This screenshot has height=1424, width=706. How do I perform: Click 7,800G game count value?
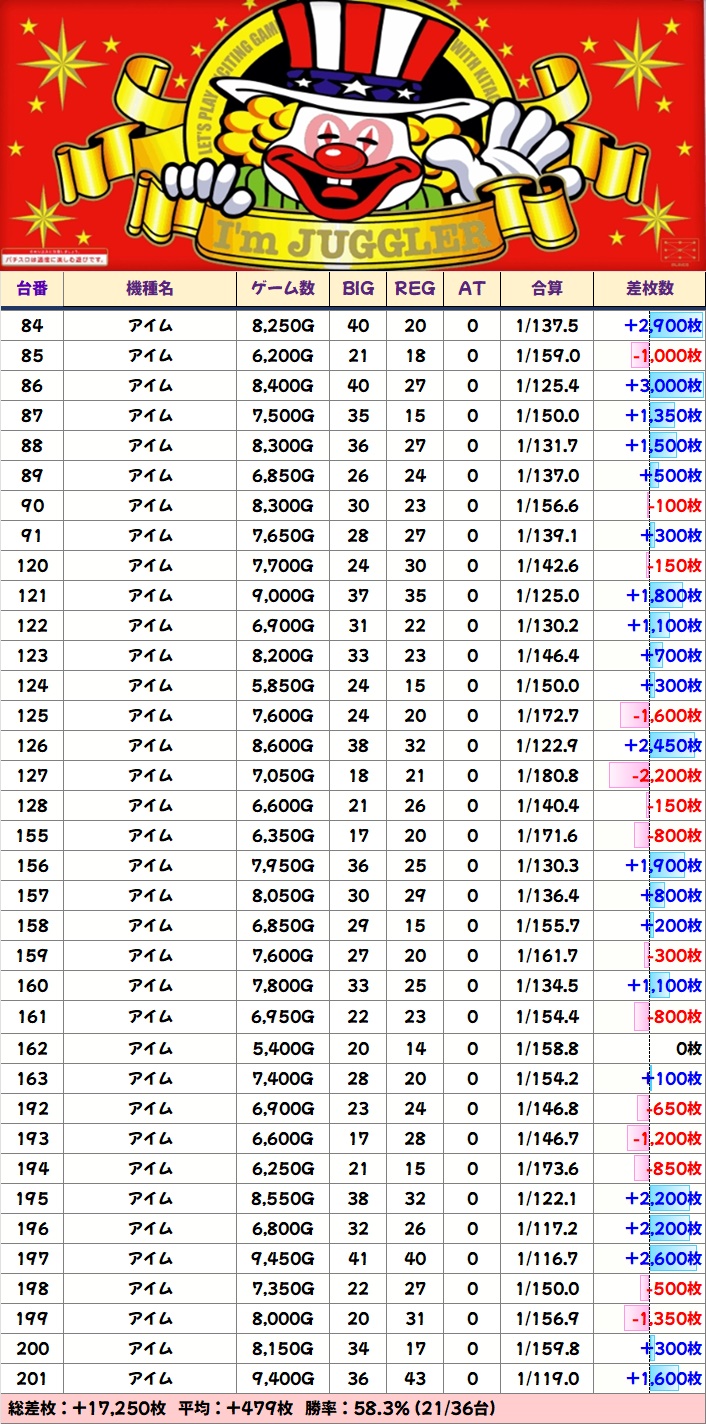[284, 986]
